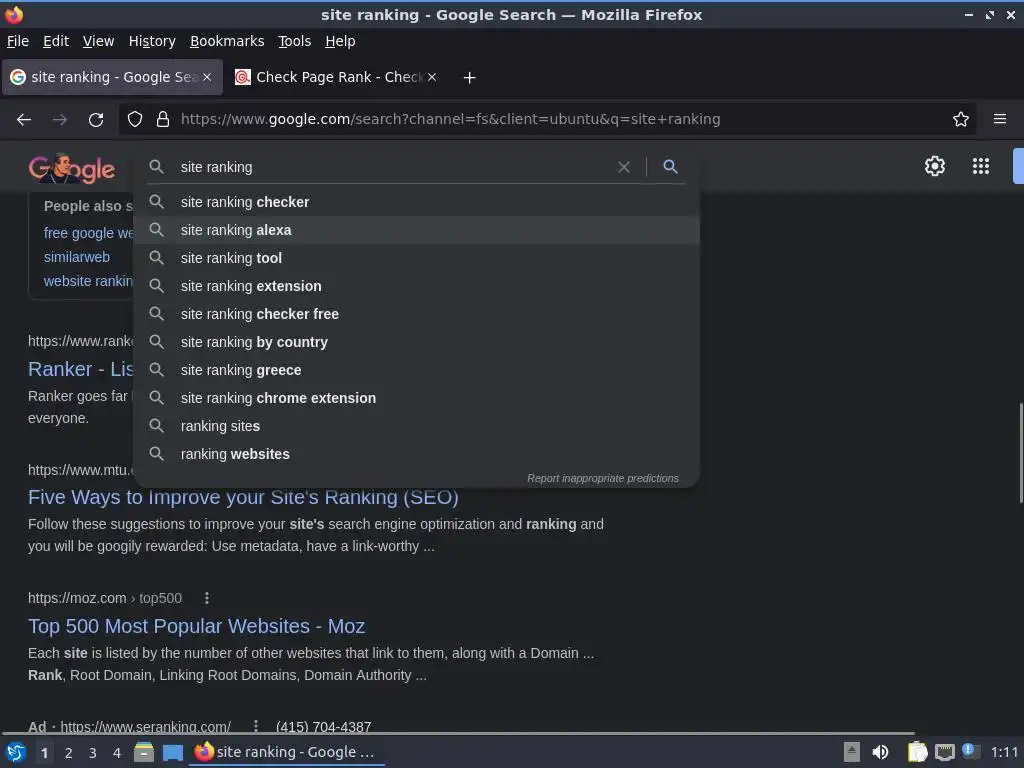
Task: Open the tracking protection shield icon
Action: [135, 119]
